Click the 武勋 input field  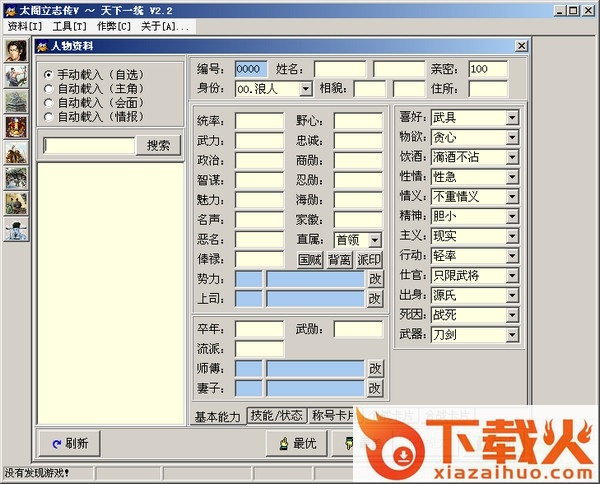[358, 329]
